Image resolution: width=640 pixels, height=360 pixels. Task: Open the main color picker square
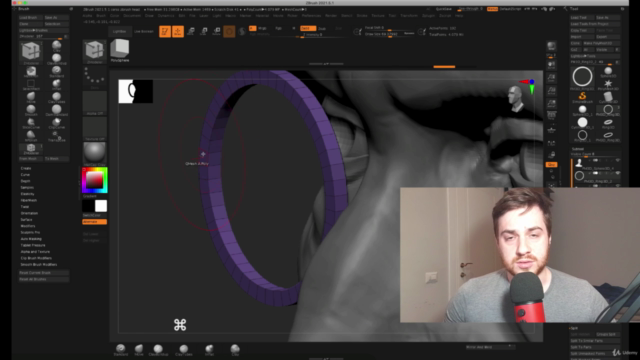94,180
